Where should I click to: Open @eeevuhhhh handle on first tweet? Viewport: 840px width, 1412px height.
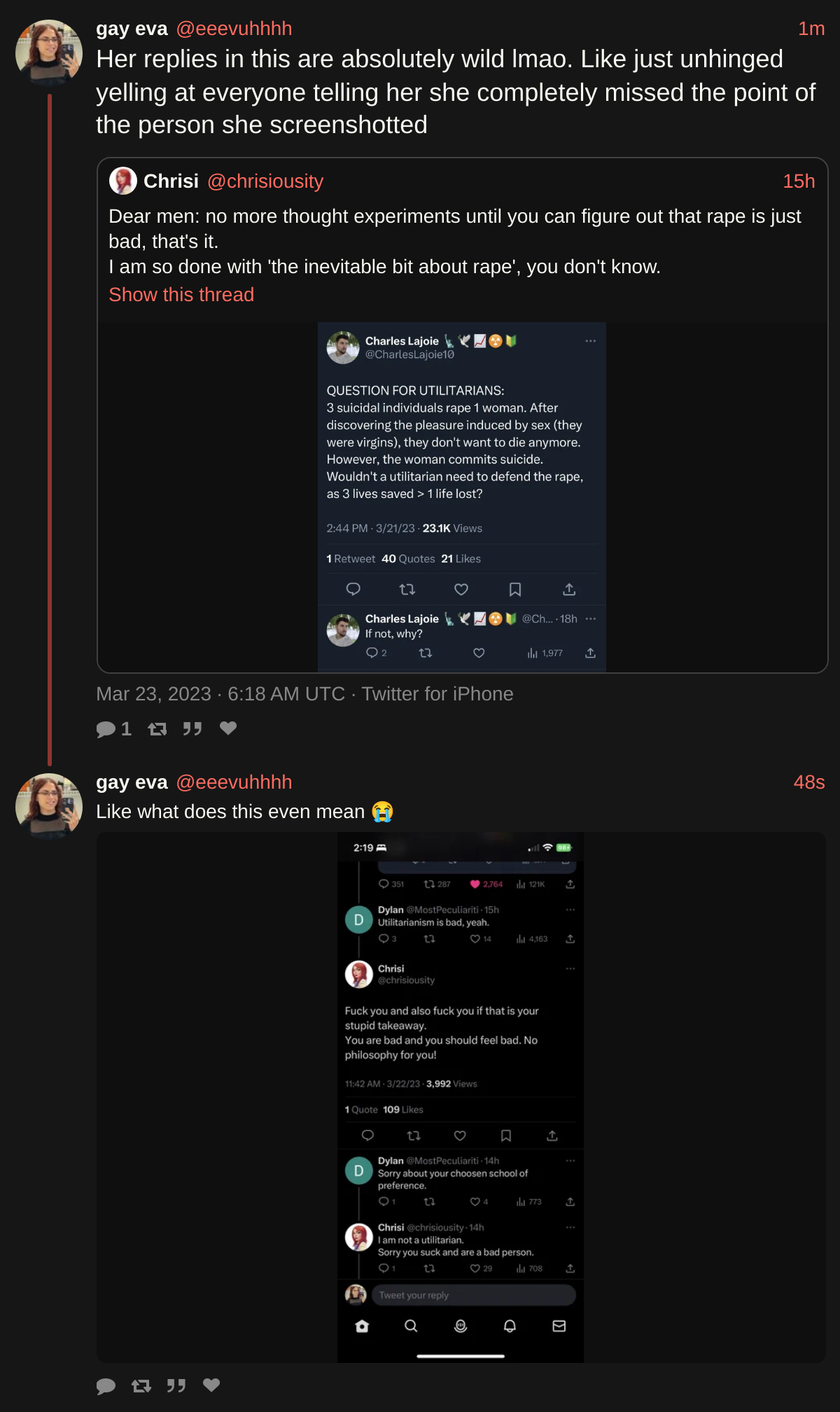coord(234,29)
